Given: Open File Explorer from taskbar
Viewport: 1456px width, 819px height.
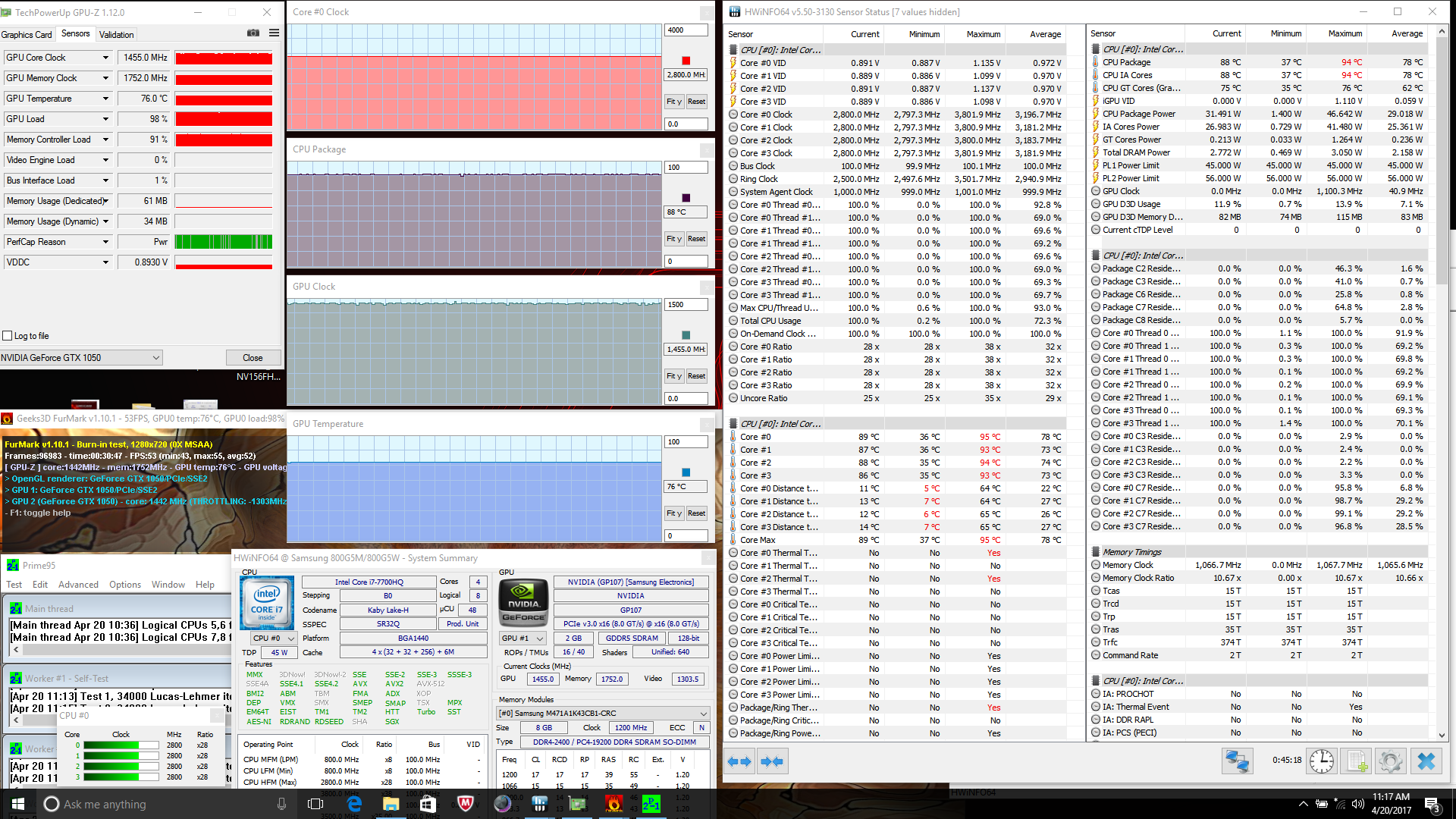Looking at the screenshot, I should (x=391, y=804).
